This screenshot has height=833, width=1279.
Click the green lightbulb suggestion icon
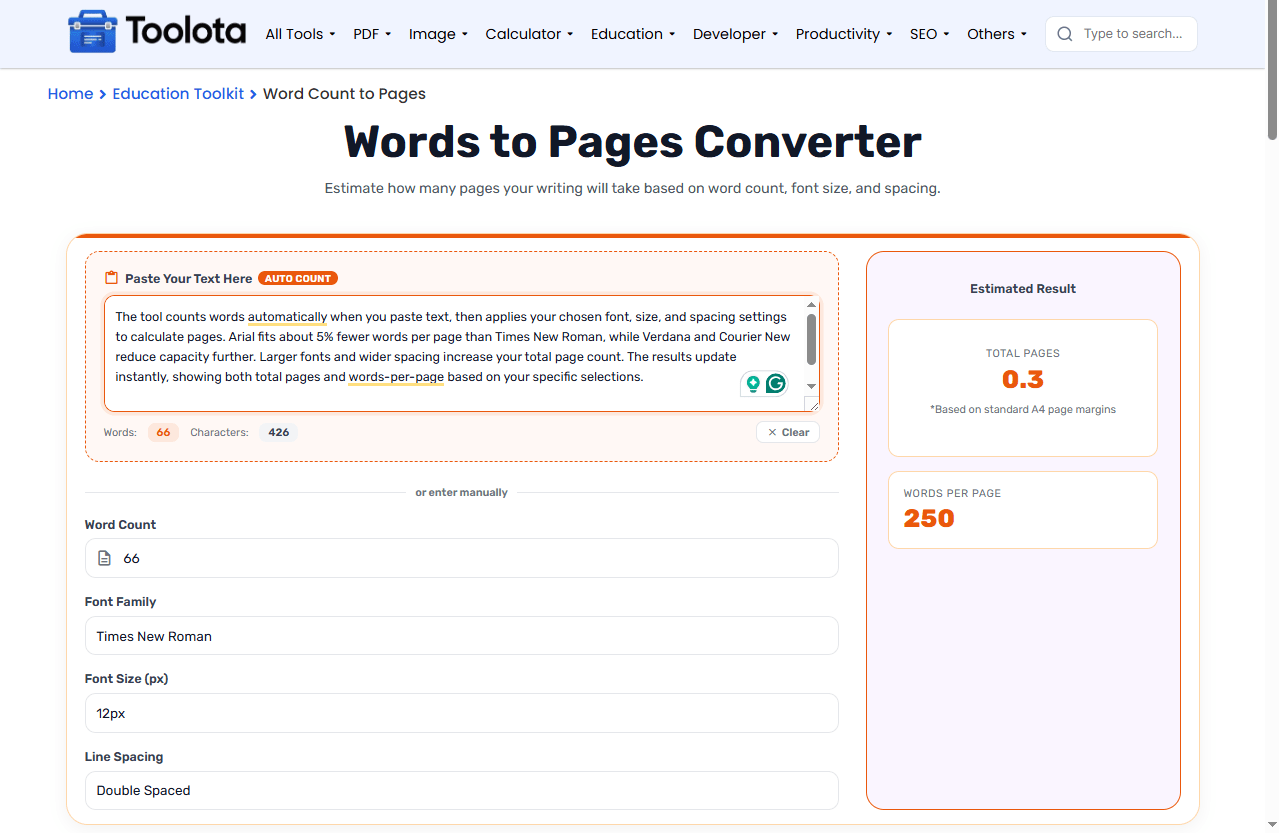pos(753,384)
